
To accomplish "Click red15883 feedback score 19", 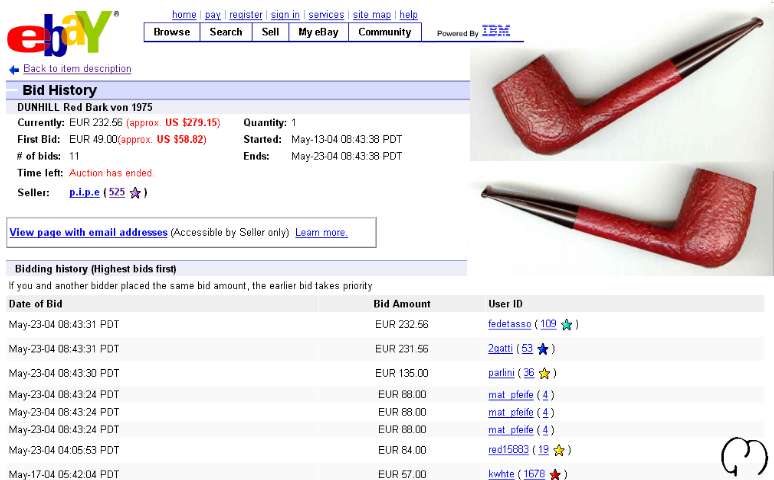I will (x=543, y=450).
